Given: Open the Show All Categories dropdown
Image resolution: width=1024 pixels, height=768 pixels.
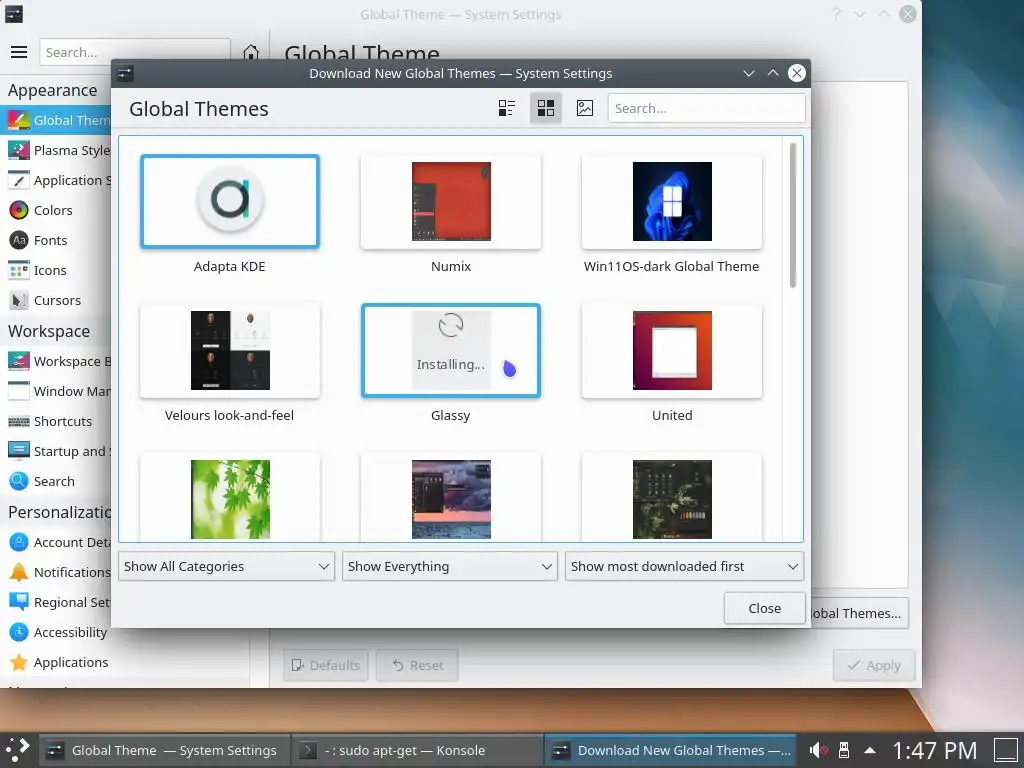Looking at the screenshot, I should (227, 566).
